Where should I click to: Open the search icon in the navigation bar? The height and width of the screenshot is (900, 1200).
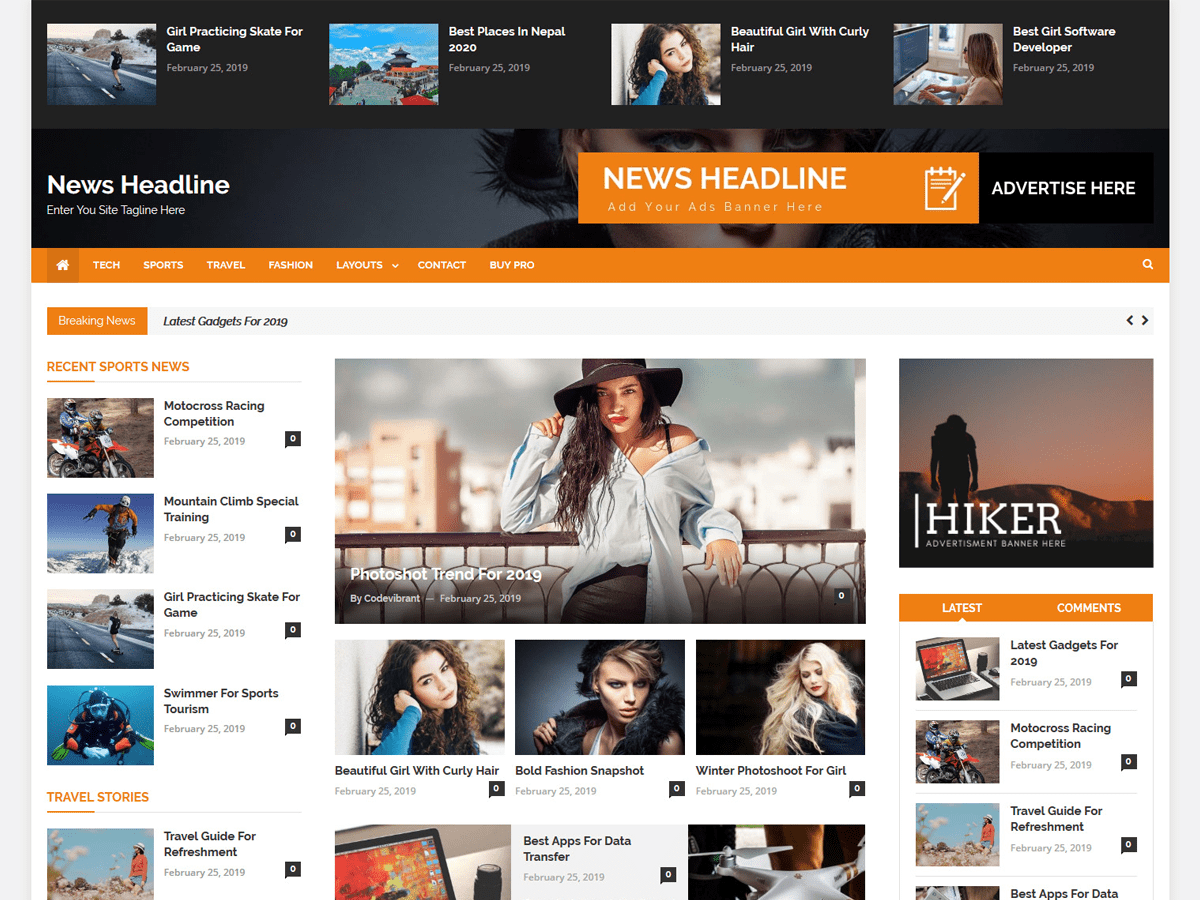click(1147, 264)
